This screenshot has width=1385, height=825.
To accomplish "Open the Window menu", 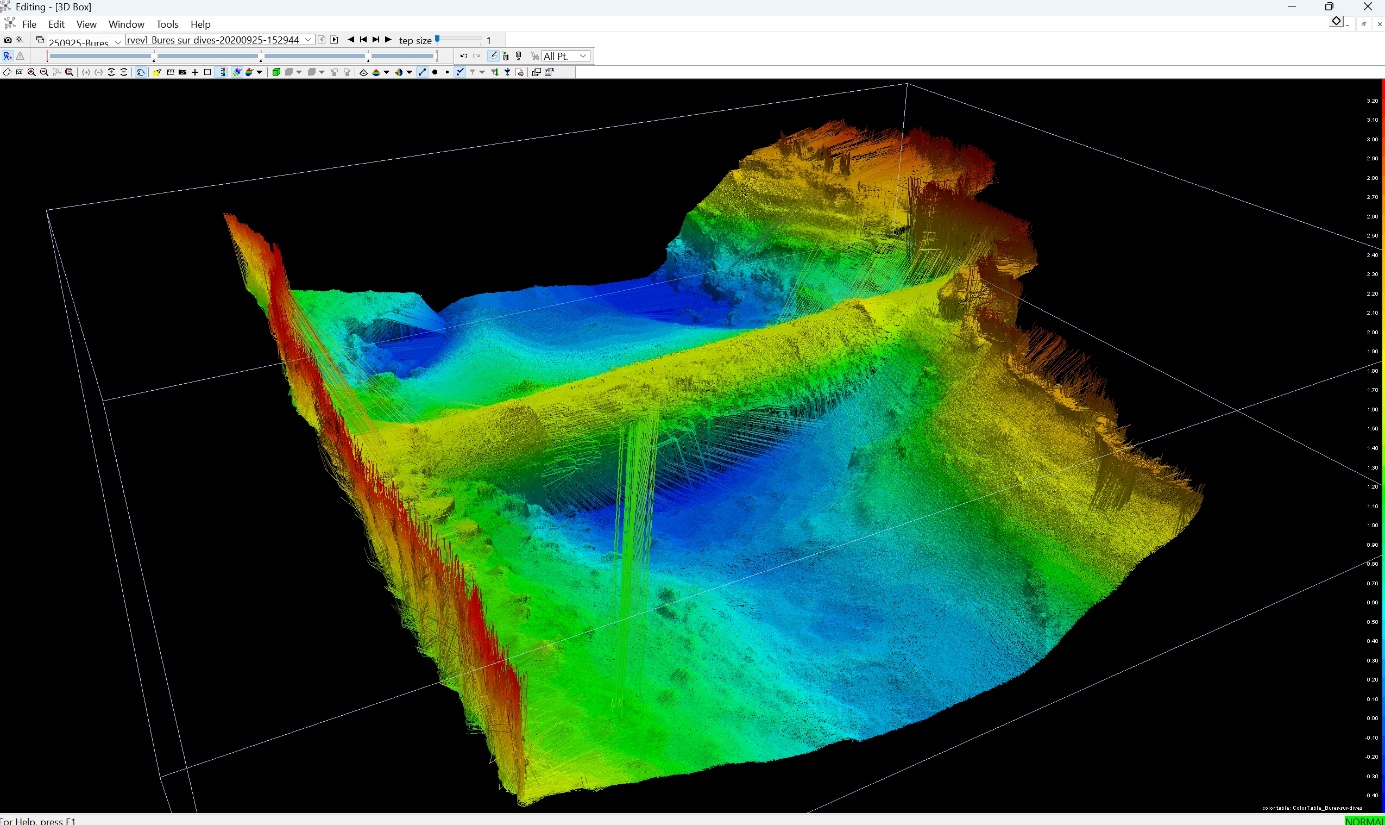I will click(126, 24).
